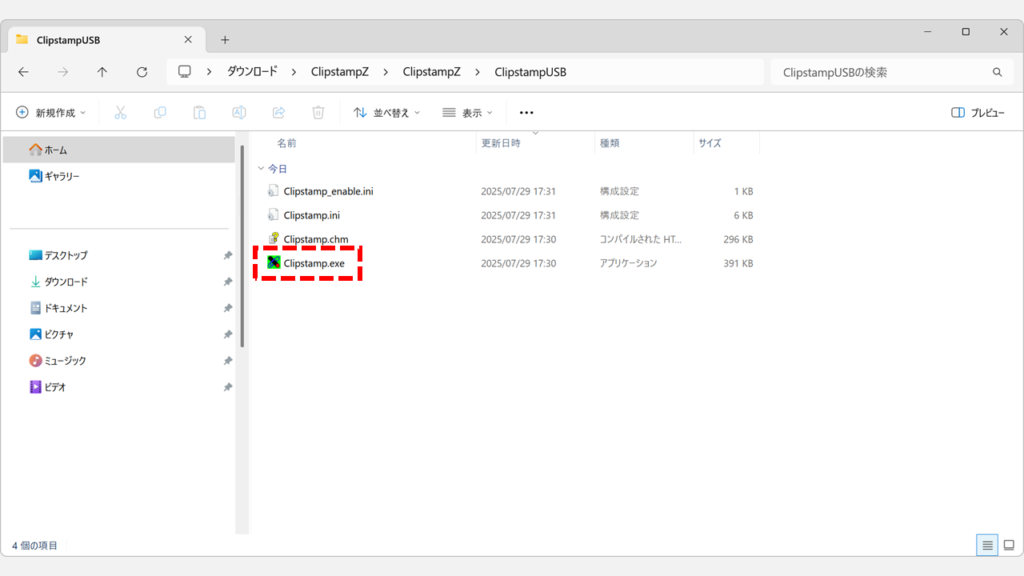Image resolution: width=1024 pixels, height=576 pixels.
Task: Unpin ピクチャ using its pin icon
Action: [227, 334]
